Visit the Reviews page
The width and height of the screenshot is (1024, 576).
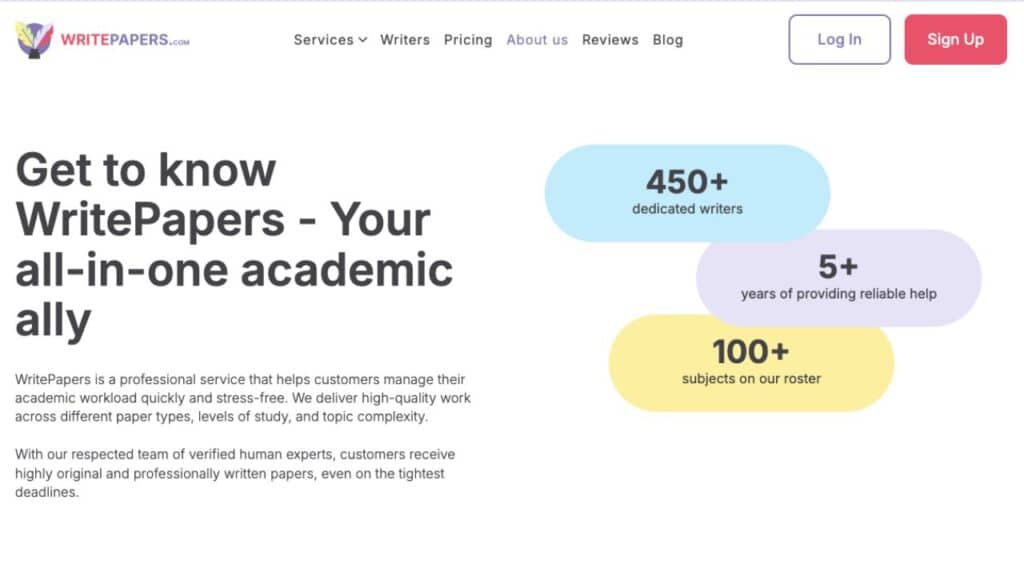[x=610, y=40]
